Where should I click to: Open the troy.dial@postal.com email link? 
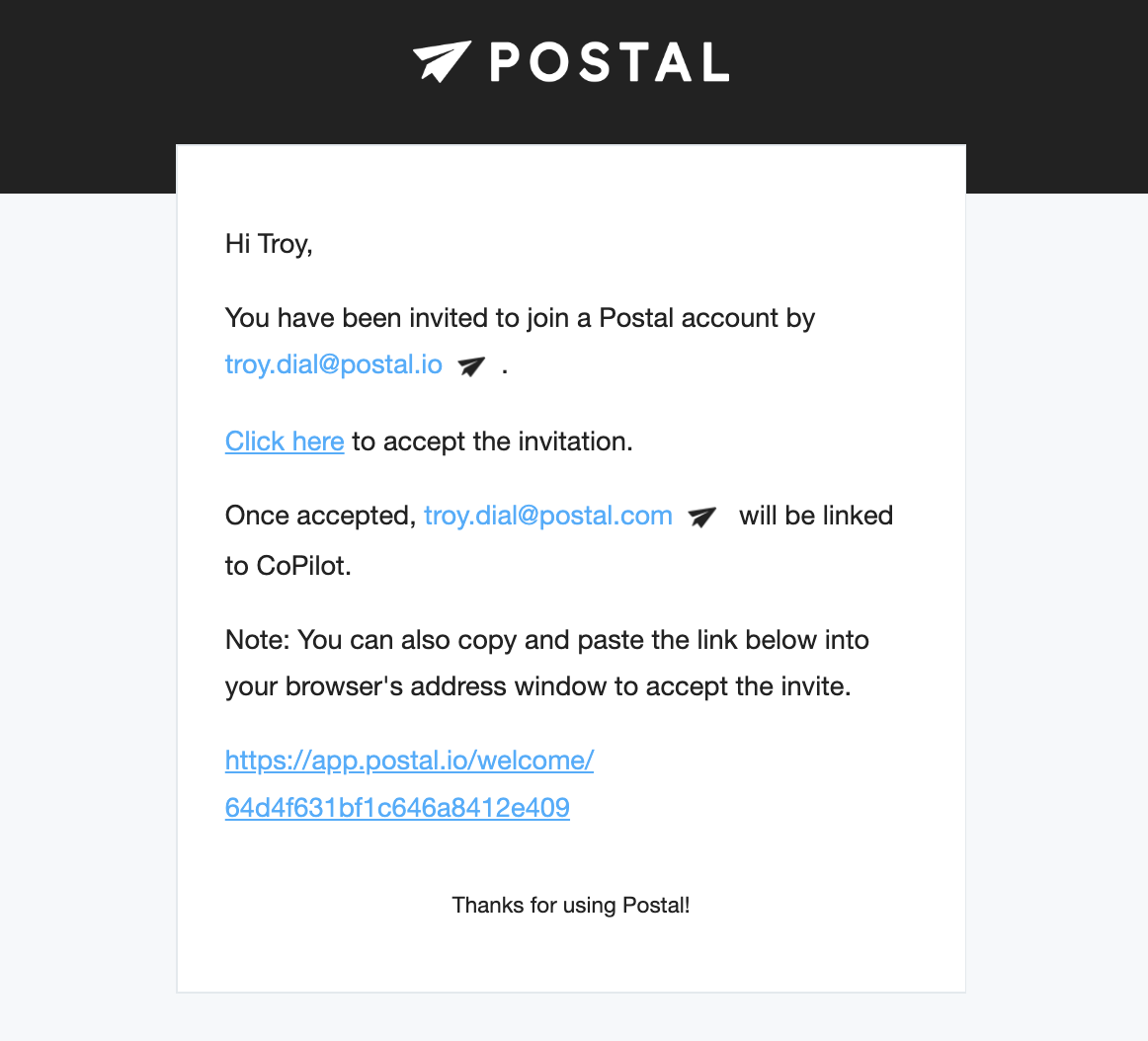point(547,516)
